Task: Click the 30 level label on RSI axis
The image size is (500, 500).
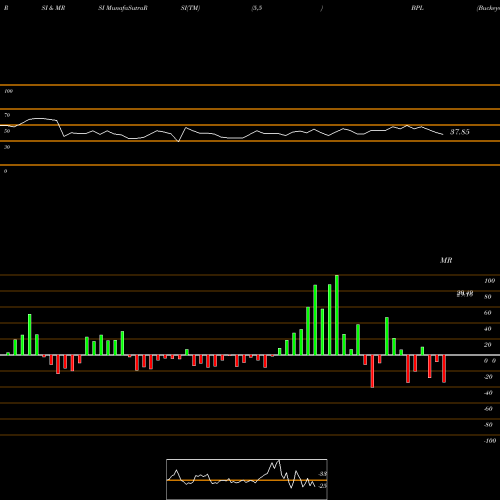Action: click(7, 147)
